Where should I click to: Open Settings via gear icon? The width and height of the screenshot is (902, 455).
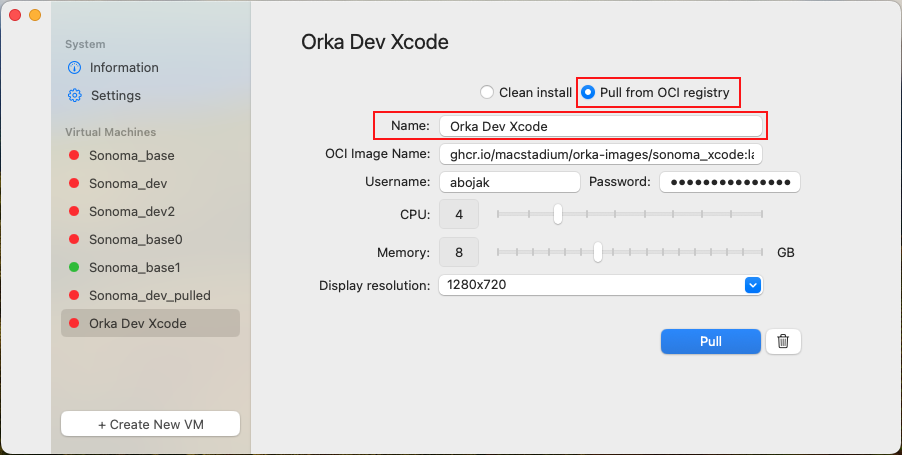tap(74, 96)
